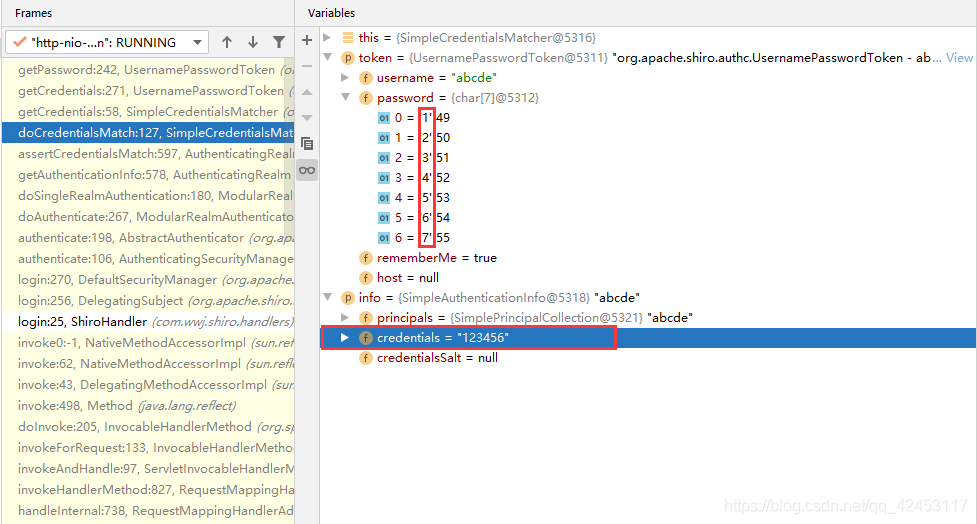Click the object icon beside 'this'

click(348, 38)
